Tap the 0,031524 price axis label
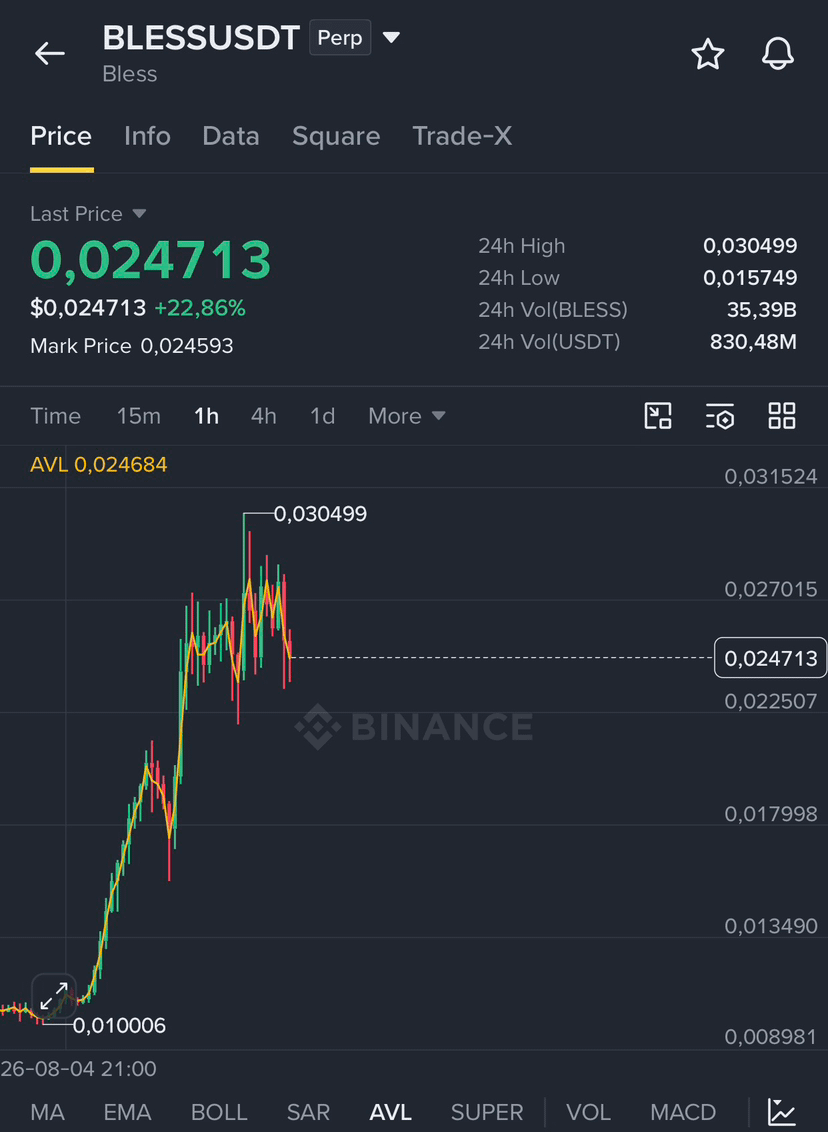Viewport: 828px width, 1132px height. point(771,476)
